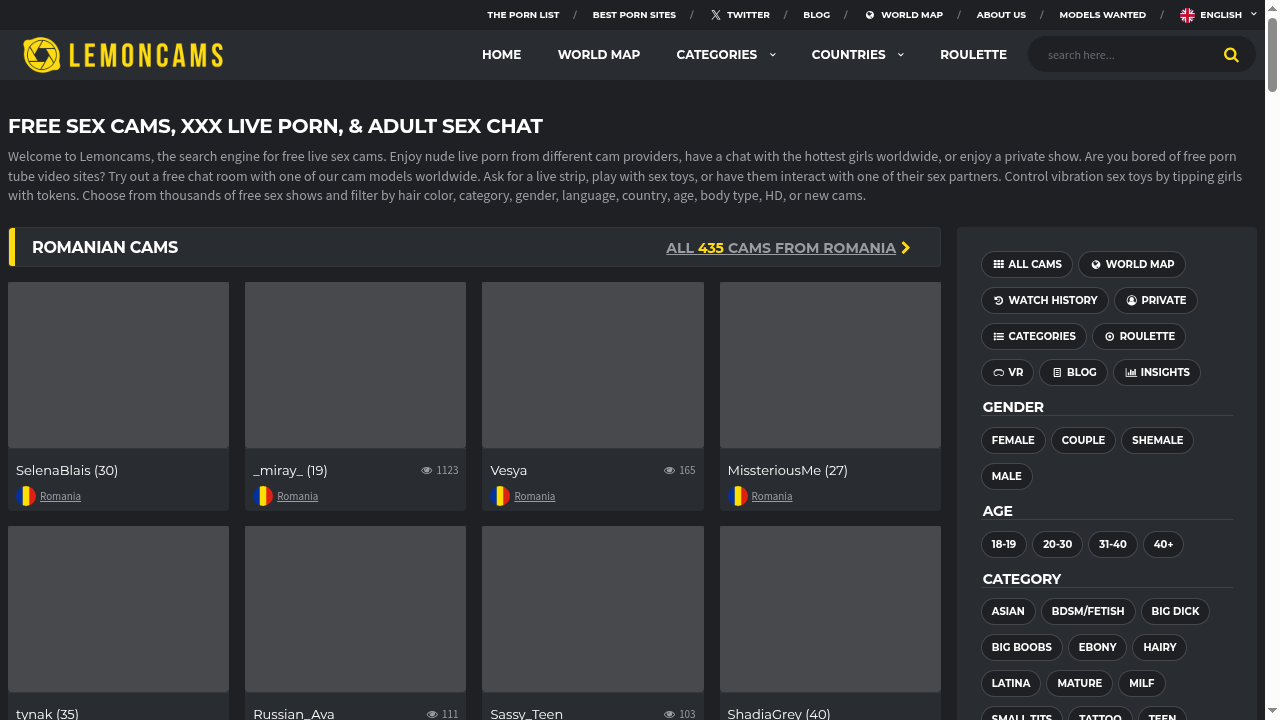
Task: Open the English language selector
Action: [1218, 15]
